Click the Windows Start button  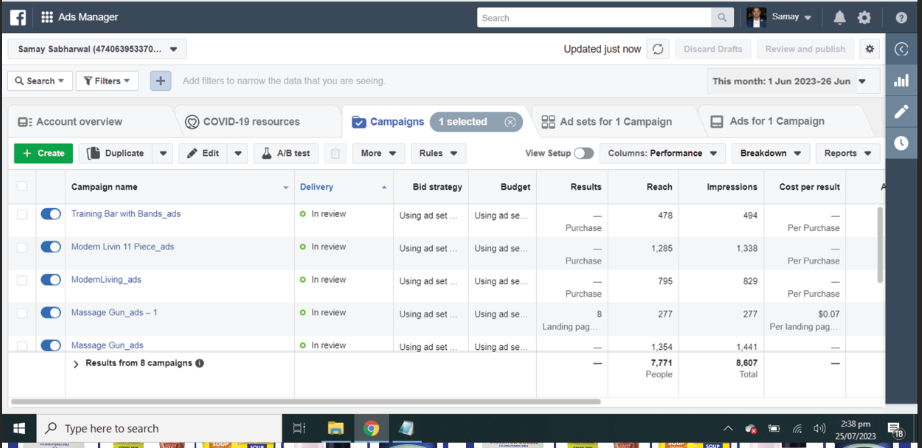(19, 428)
